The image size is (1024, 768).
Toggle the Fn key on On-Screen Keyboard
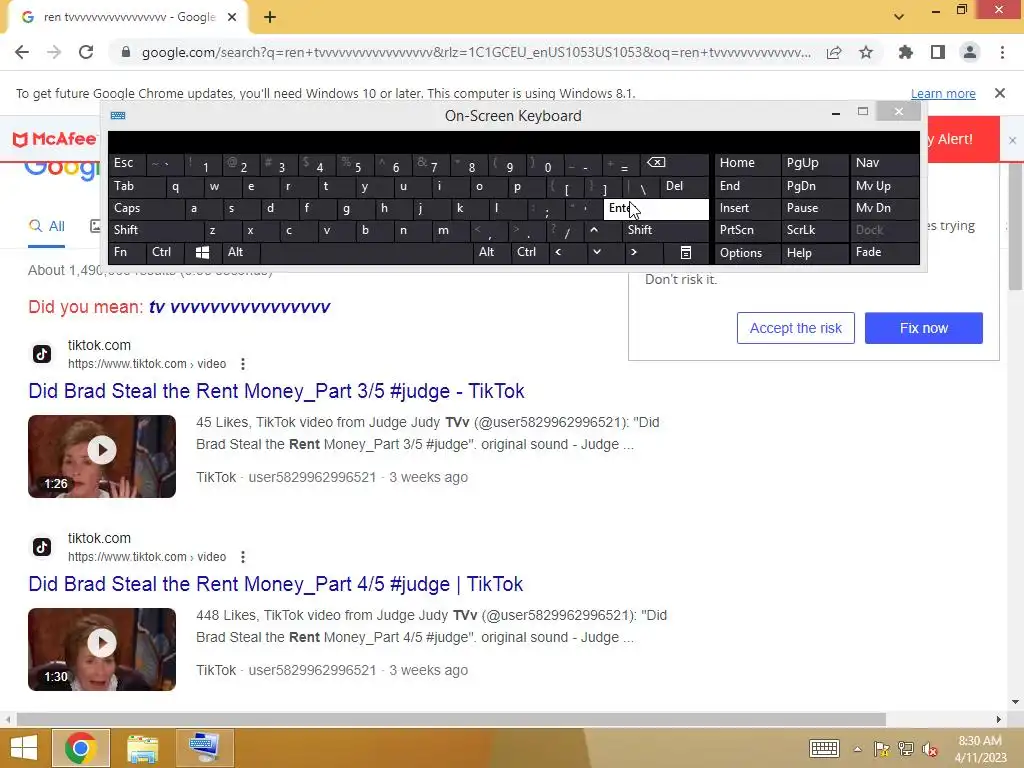tap(127, 253)
